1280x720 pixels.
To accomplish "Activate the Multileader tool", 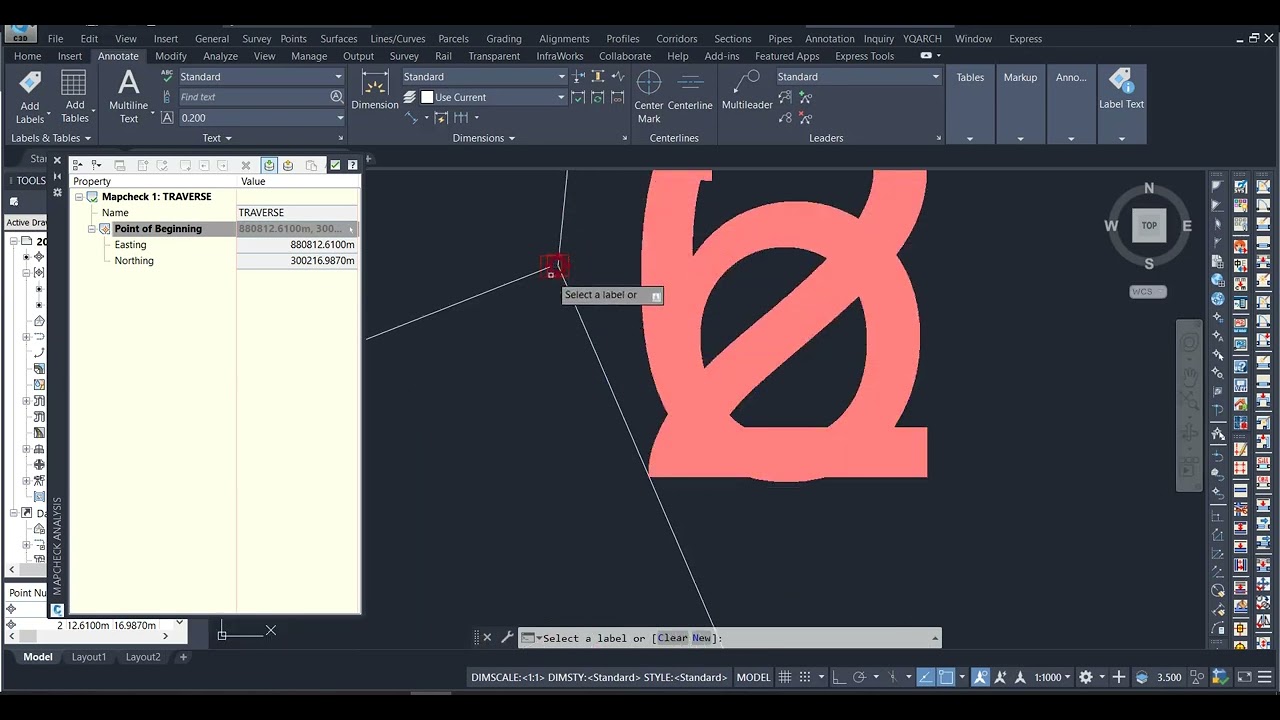I will [747, 90].
